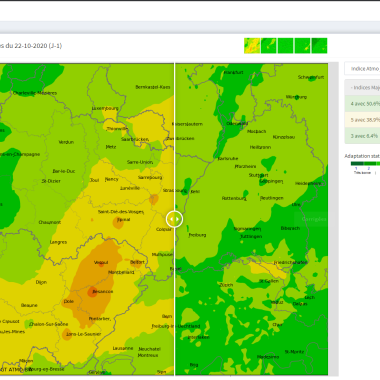Select the fourth forecast map thumbnail
This screenshot has height=380, width=380.
[302, 46]
